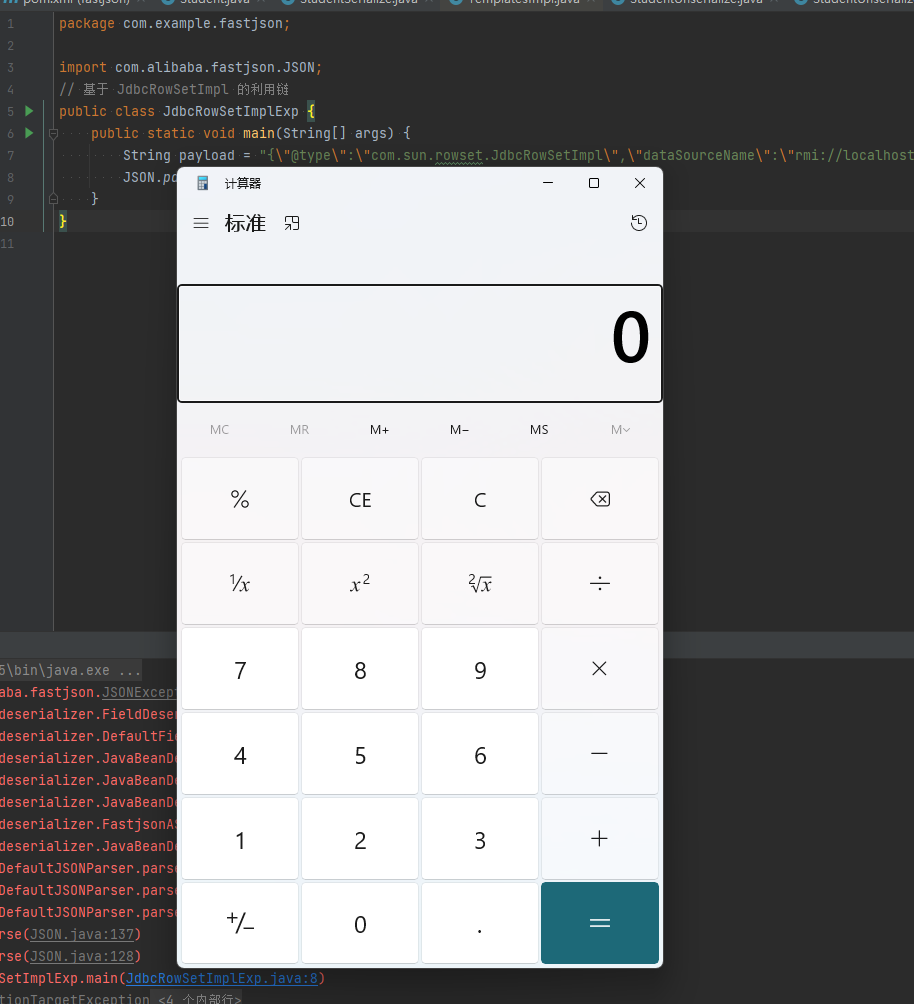Minimize the calculator window

coord(548,183)
